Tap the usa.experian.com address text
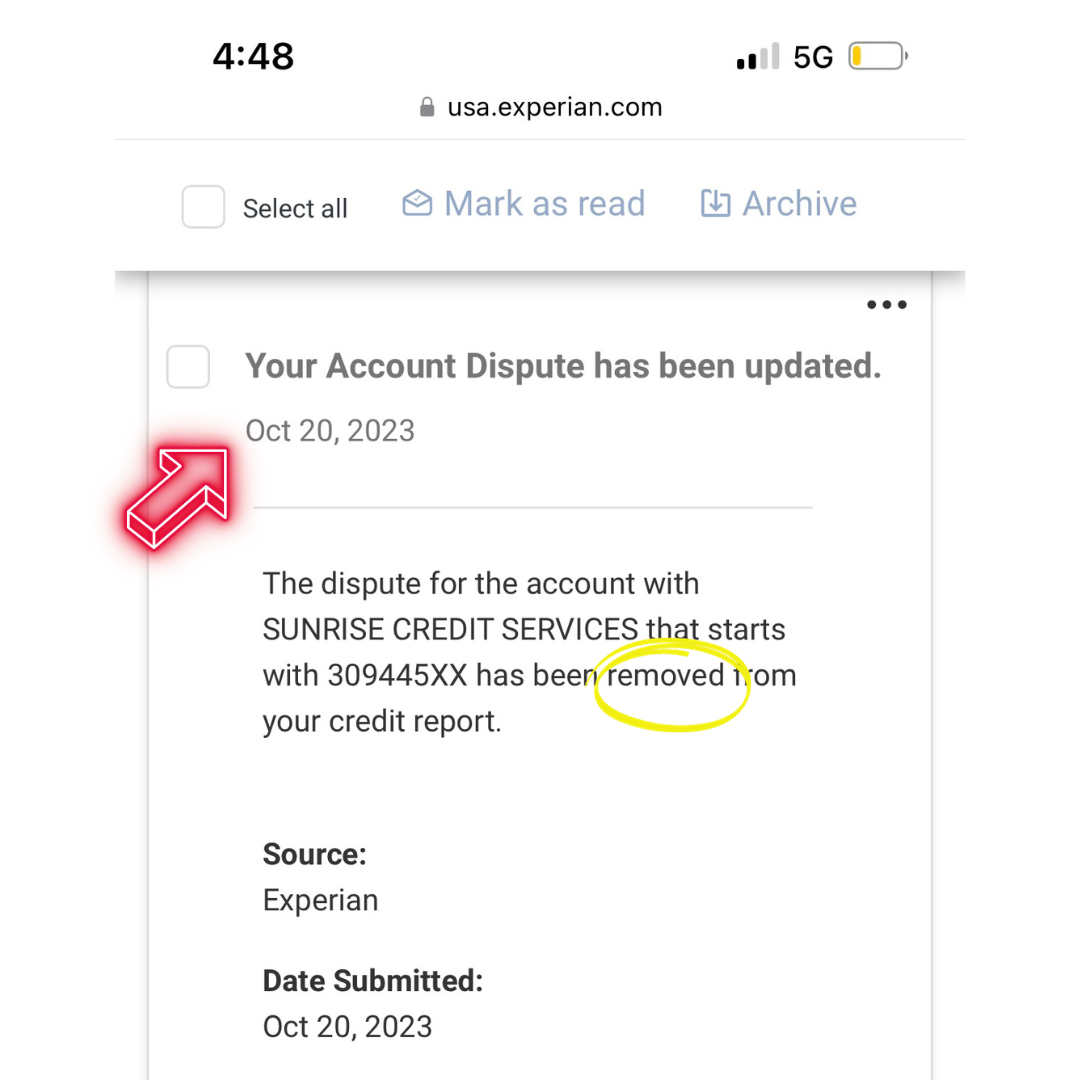Image resolution: width=1080 pixels, height=1080 pixels. coord(554,107)
